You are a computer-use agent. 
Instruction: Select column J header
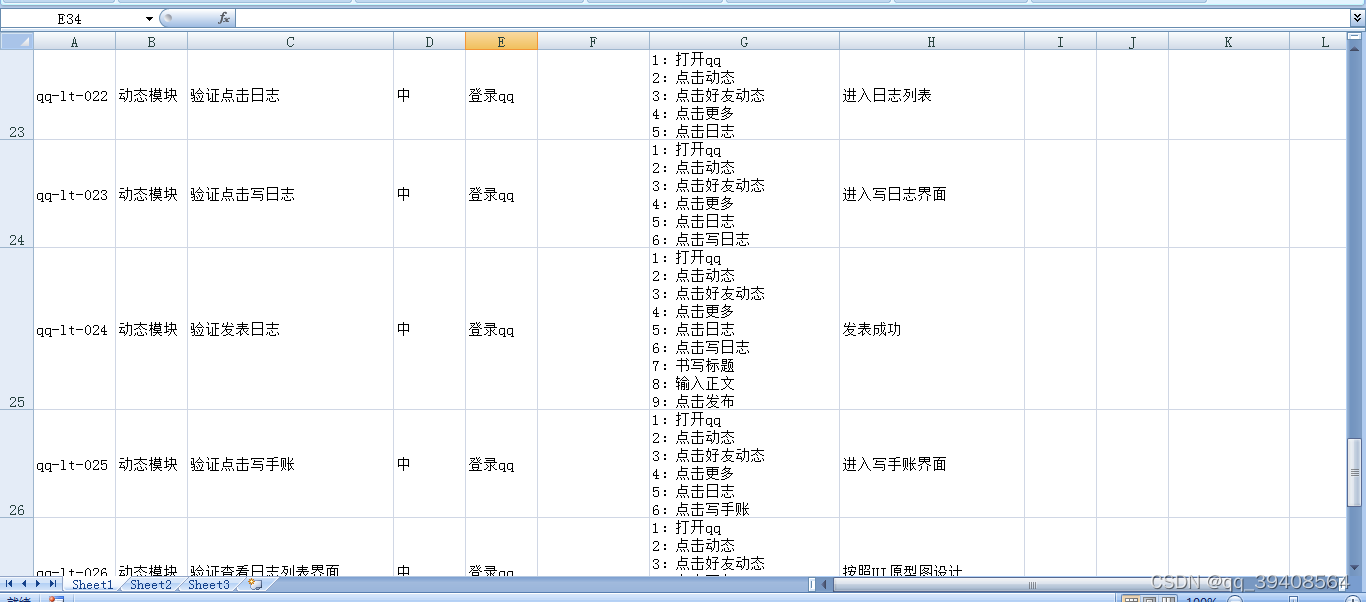[1132, 42]
